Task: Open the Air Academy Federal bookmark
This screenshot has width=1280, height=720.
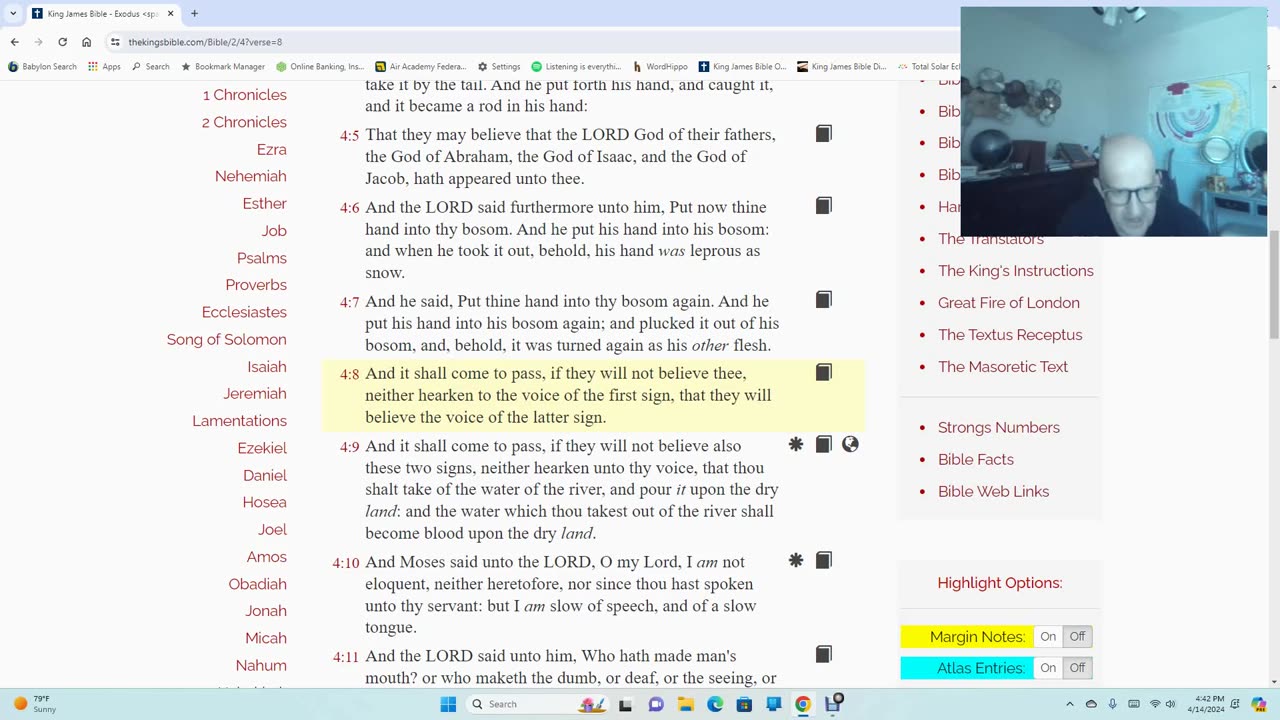Action: pos(420,67)
